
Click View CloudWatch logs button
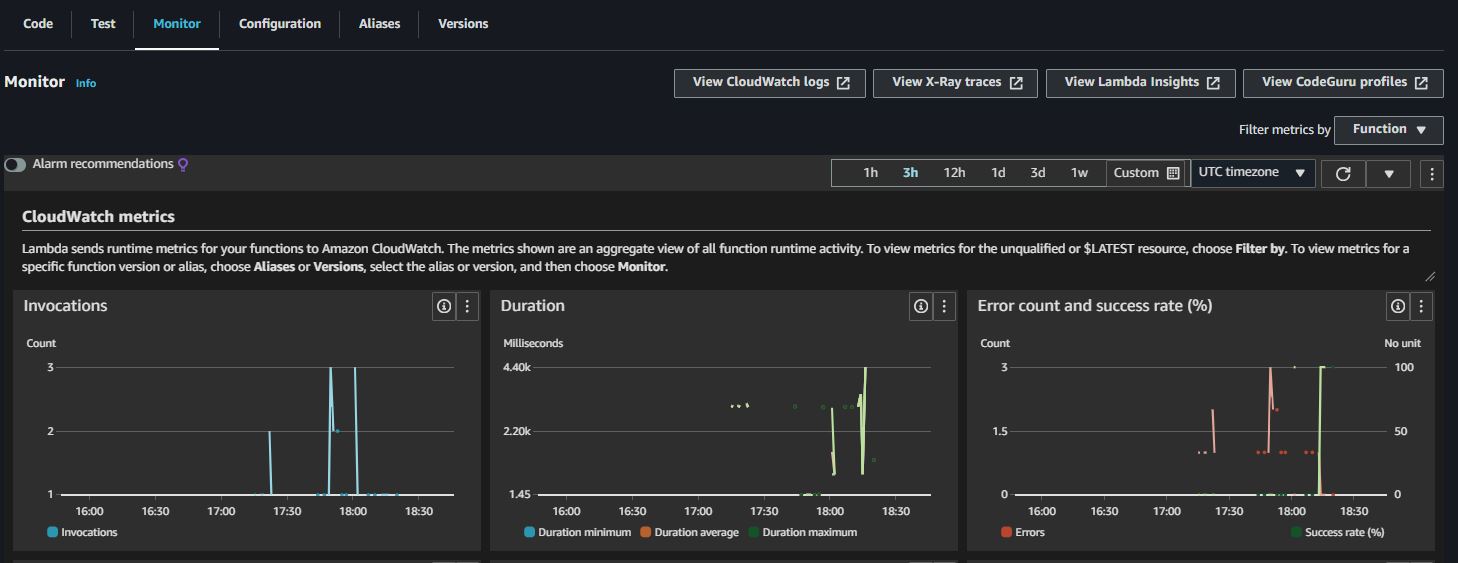770,83
